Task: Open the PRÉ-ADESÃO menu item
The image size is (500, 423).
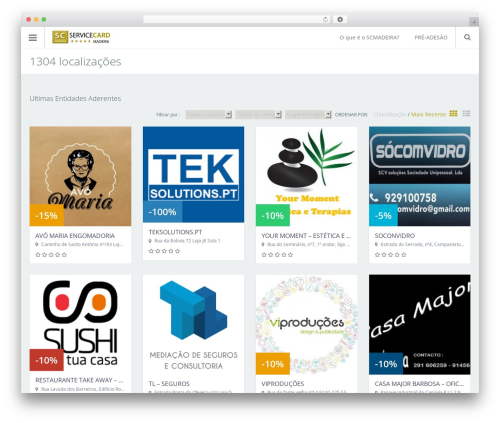Action: click(x=431, y=38)
